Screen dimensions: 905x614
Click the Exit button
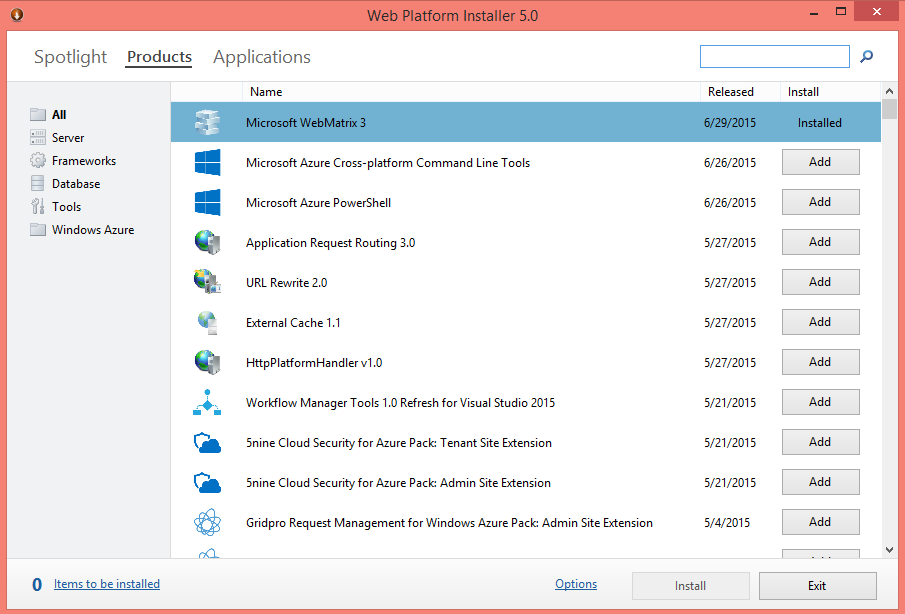(817, 586)
